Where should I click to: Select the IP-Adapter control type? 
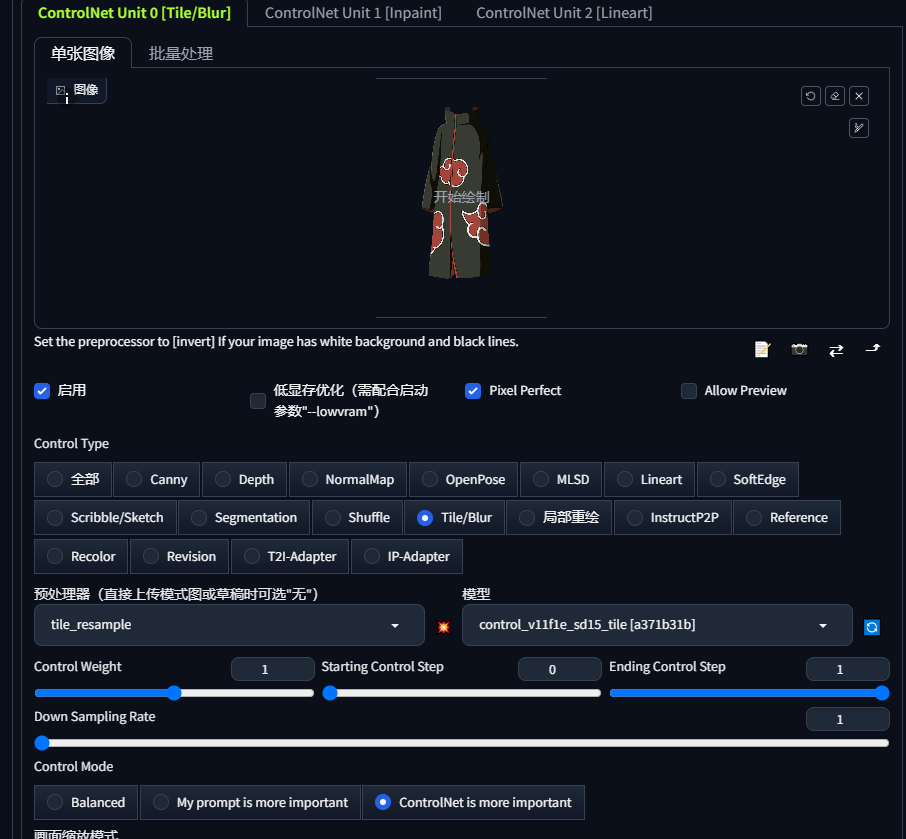(407, 556)
